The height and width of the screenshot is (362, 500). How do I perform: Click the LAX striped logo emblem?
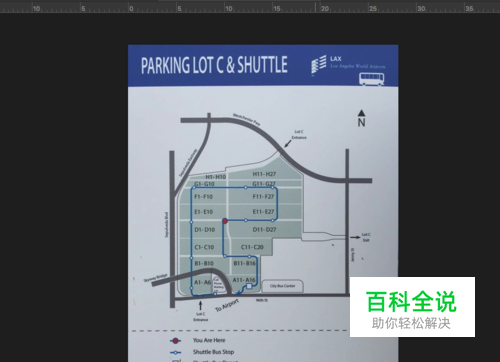coord(319,64)
